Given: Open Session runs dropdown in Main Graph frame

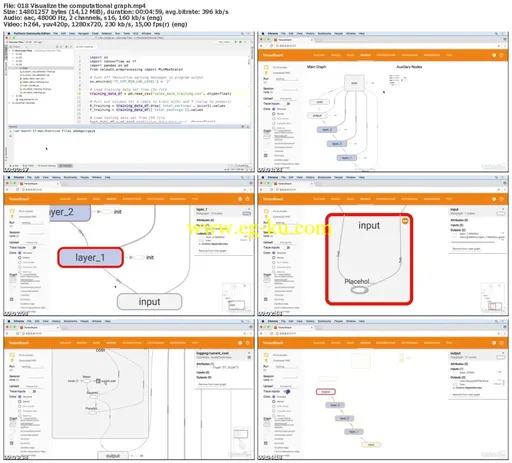Looking at the screenshot, I should point(289,90).
